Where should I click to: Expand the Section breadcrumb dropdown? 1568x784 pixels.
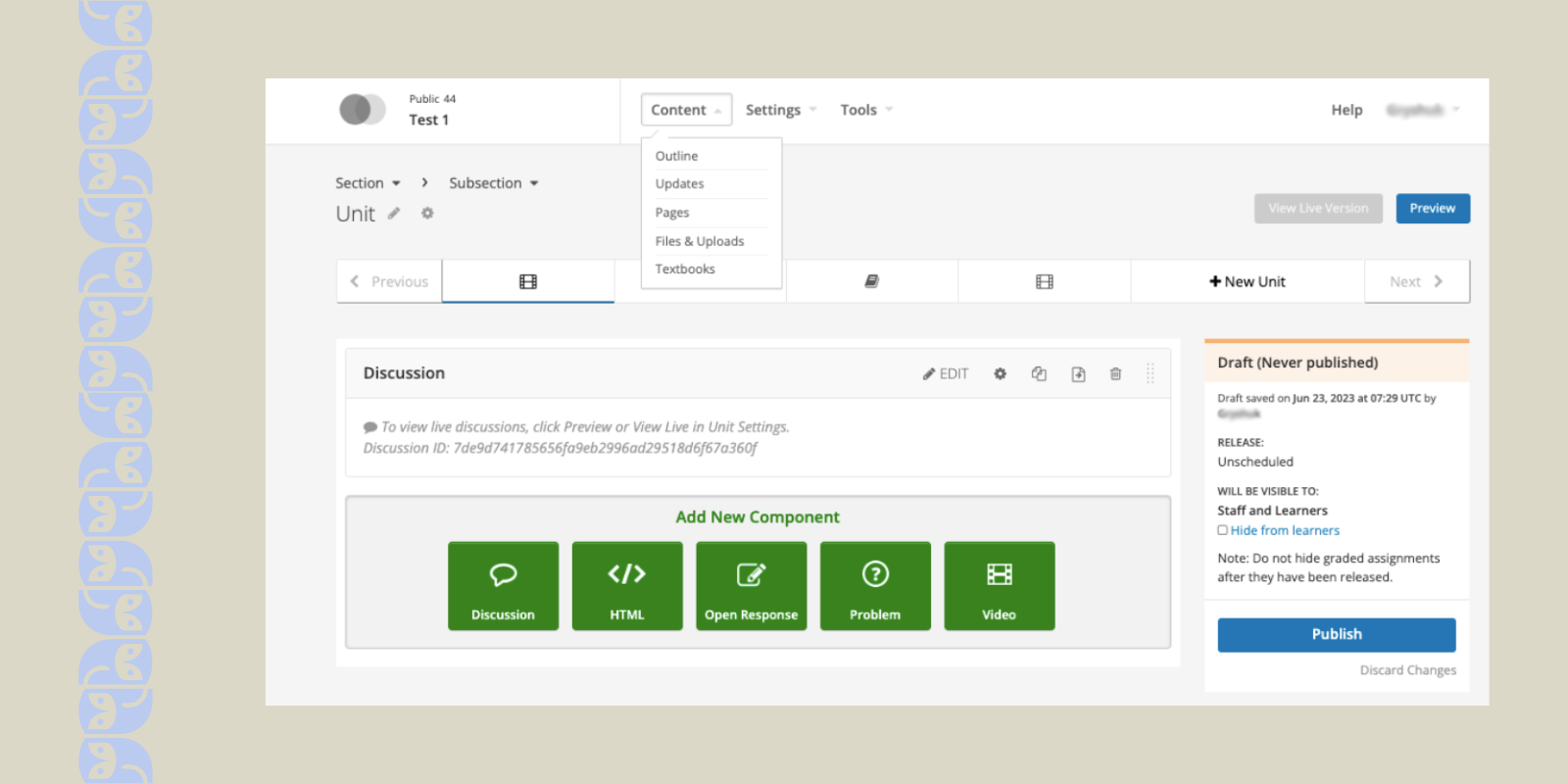point(367,183)
